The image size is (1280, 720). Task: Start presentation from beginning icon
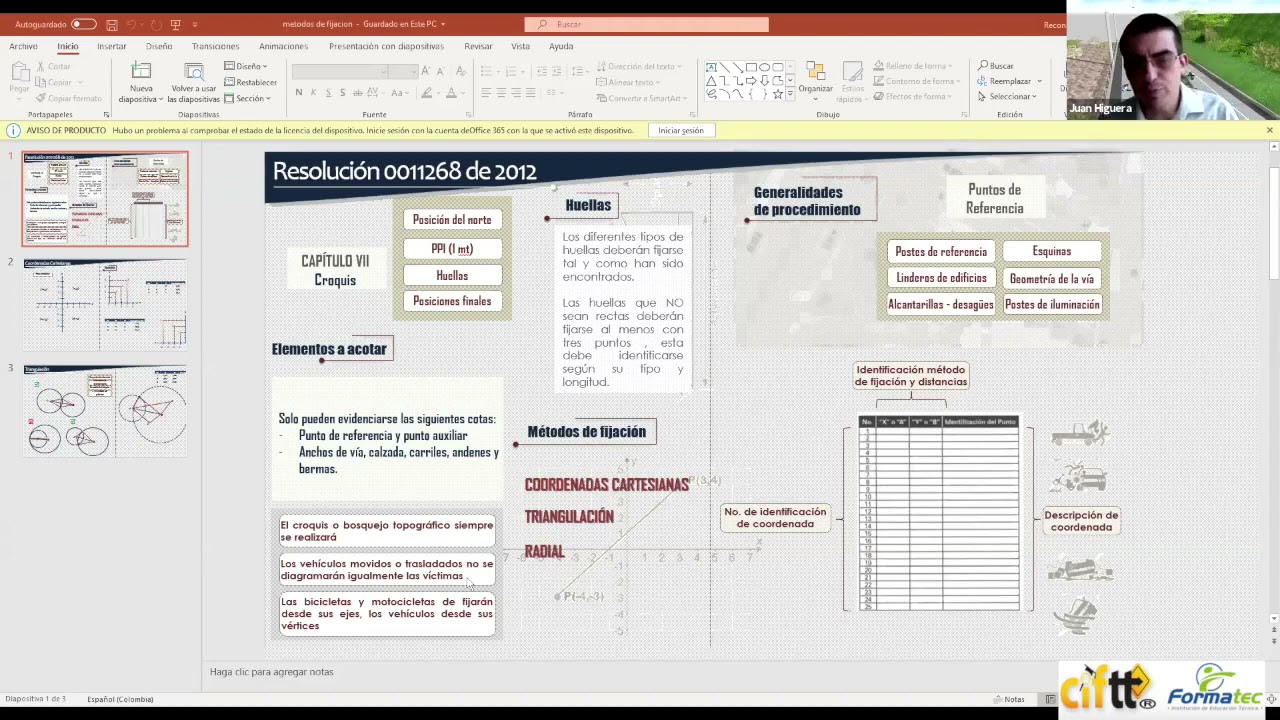[176, 24]
